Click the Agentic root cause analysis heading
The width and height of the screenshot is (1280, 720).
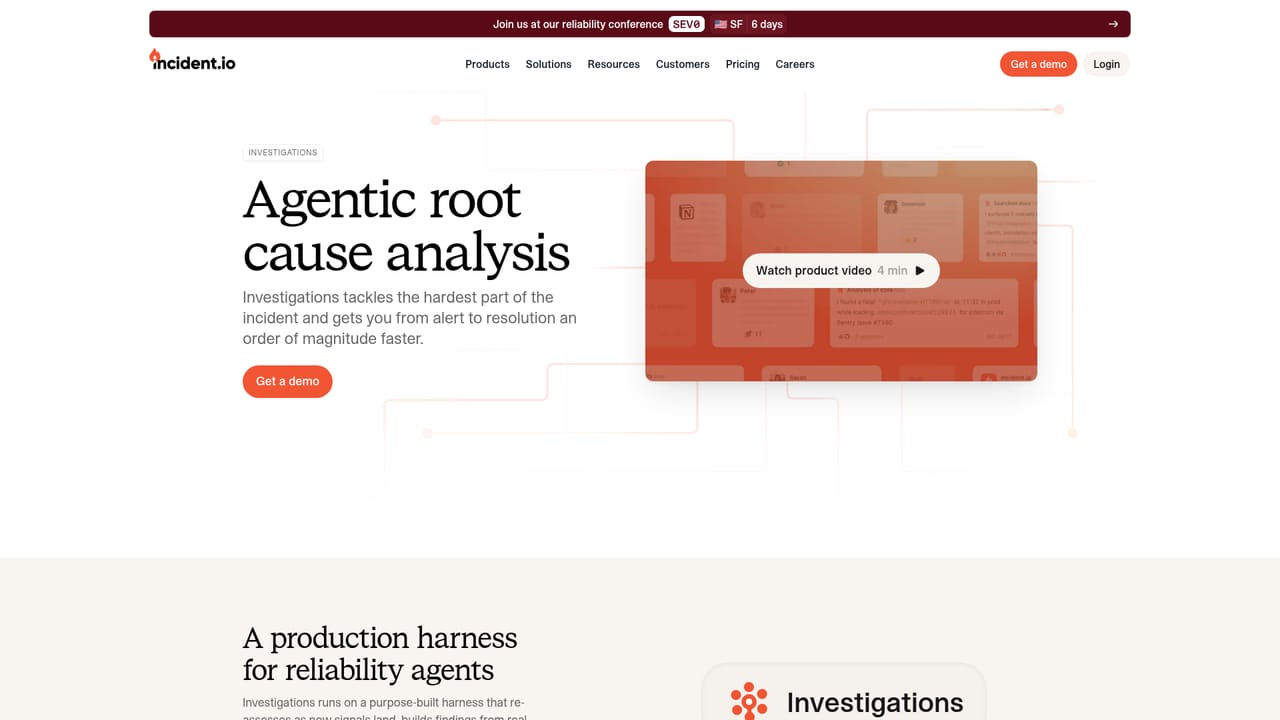point(406,226)
